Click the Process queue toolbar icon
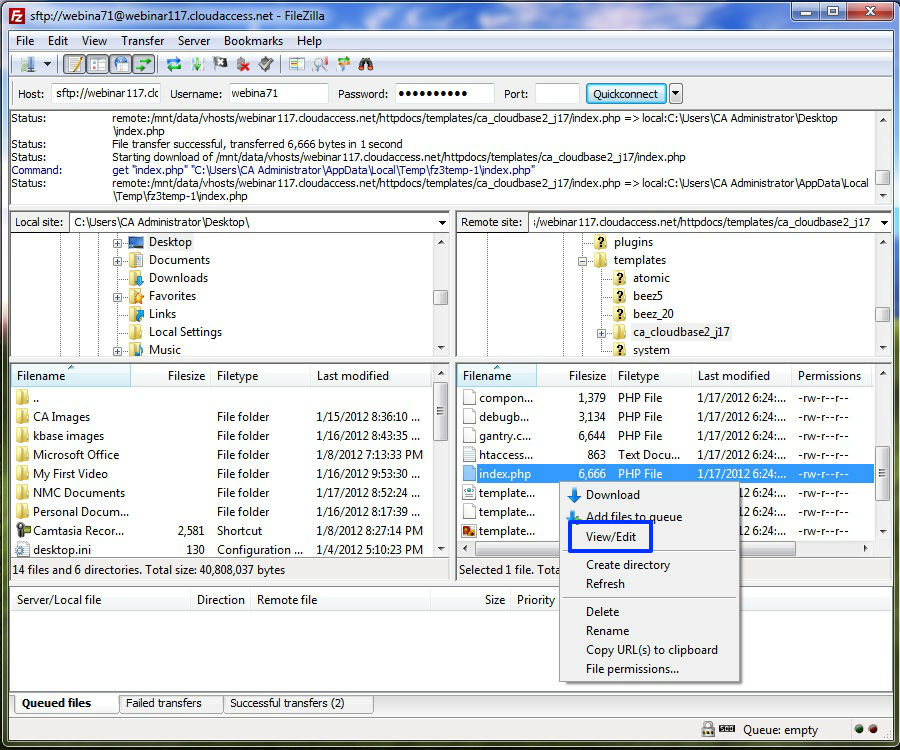The width and height of the screenshot is (900, 750). point(197,64)
